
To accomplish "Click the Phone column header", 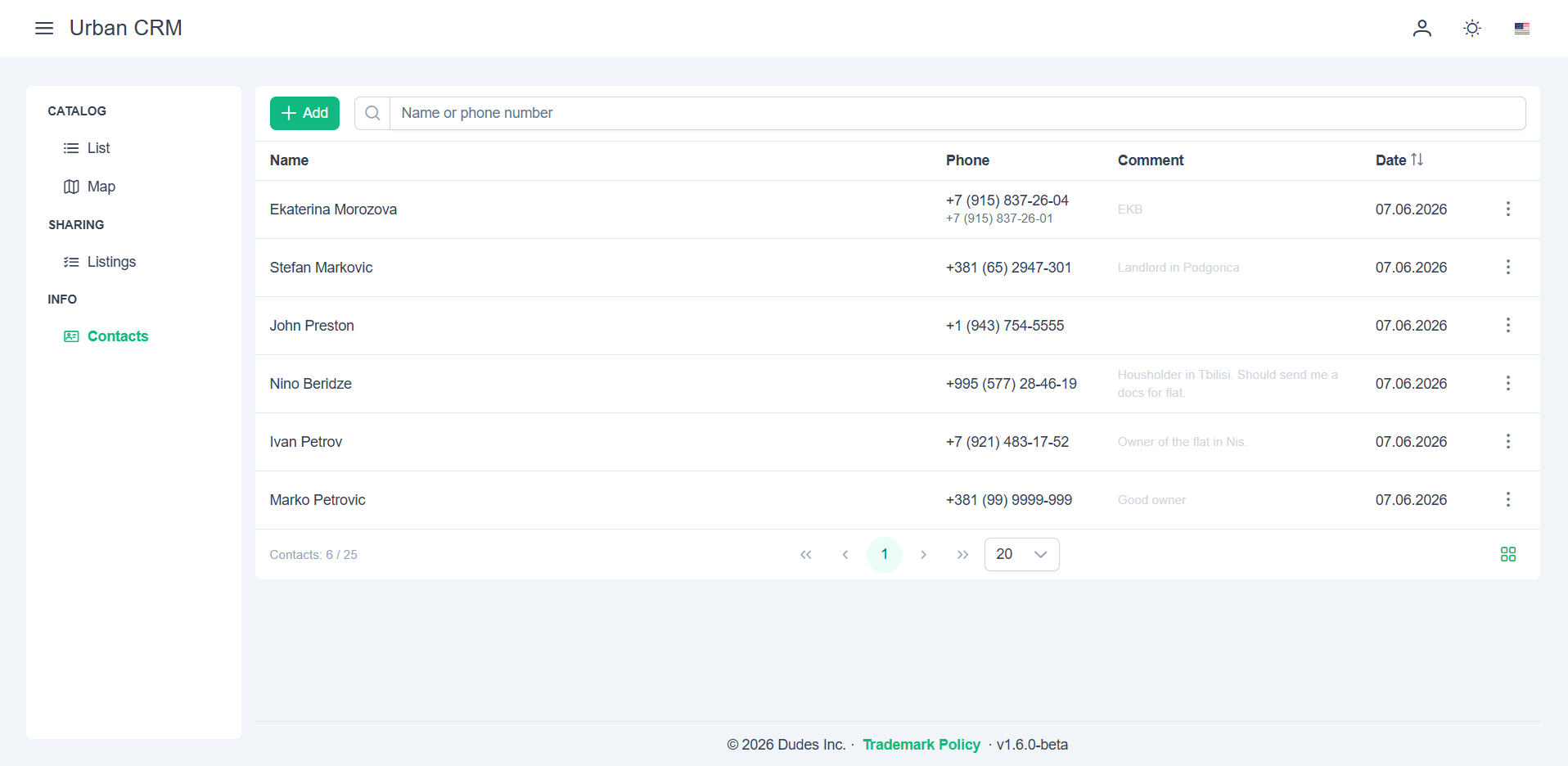I will point(967,160).
